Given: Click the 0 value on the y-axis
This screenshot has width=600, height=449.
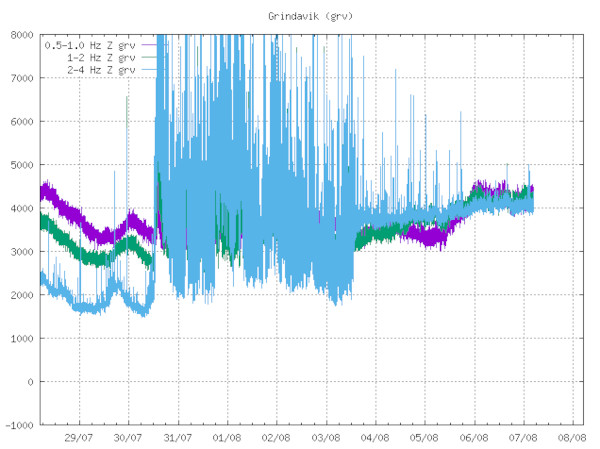Looking at the screenshot, I should click(x=30, y=382).
